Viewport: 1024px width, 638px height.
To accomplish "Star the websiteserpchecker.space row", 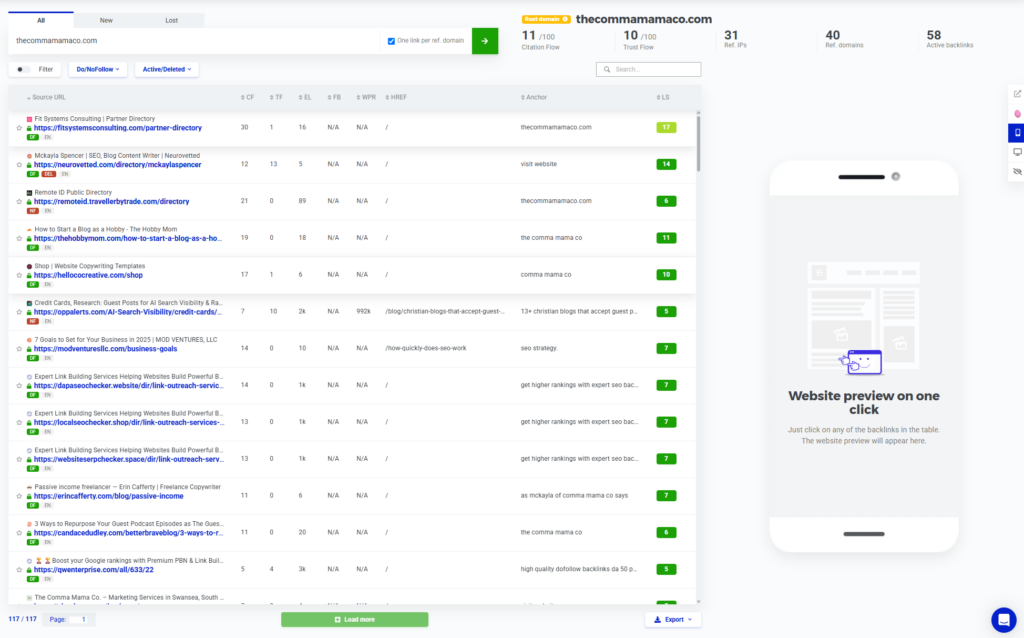I will (x=19, y=459).
